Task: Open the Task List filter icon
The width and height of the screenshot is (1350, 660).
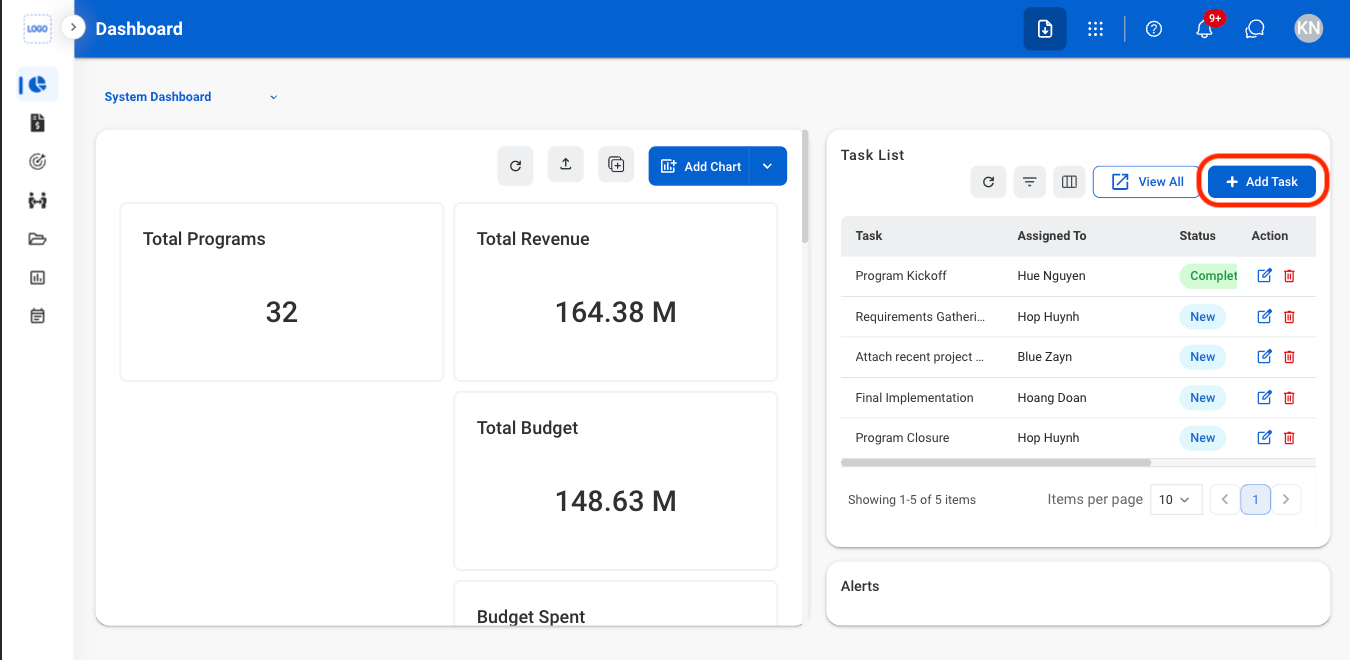Action: (1029, 182)
